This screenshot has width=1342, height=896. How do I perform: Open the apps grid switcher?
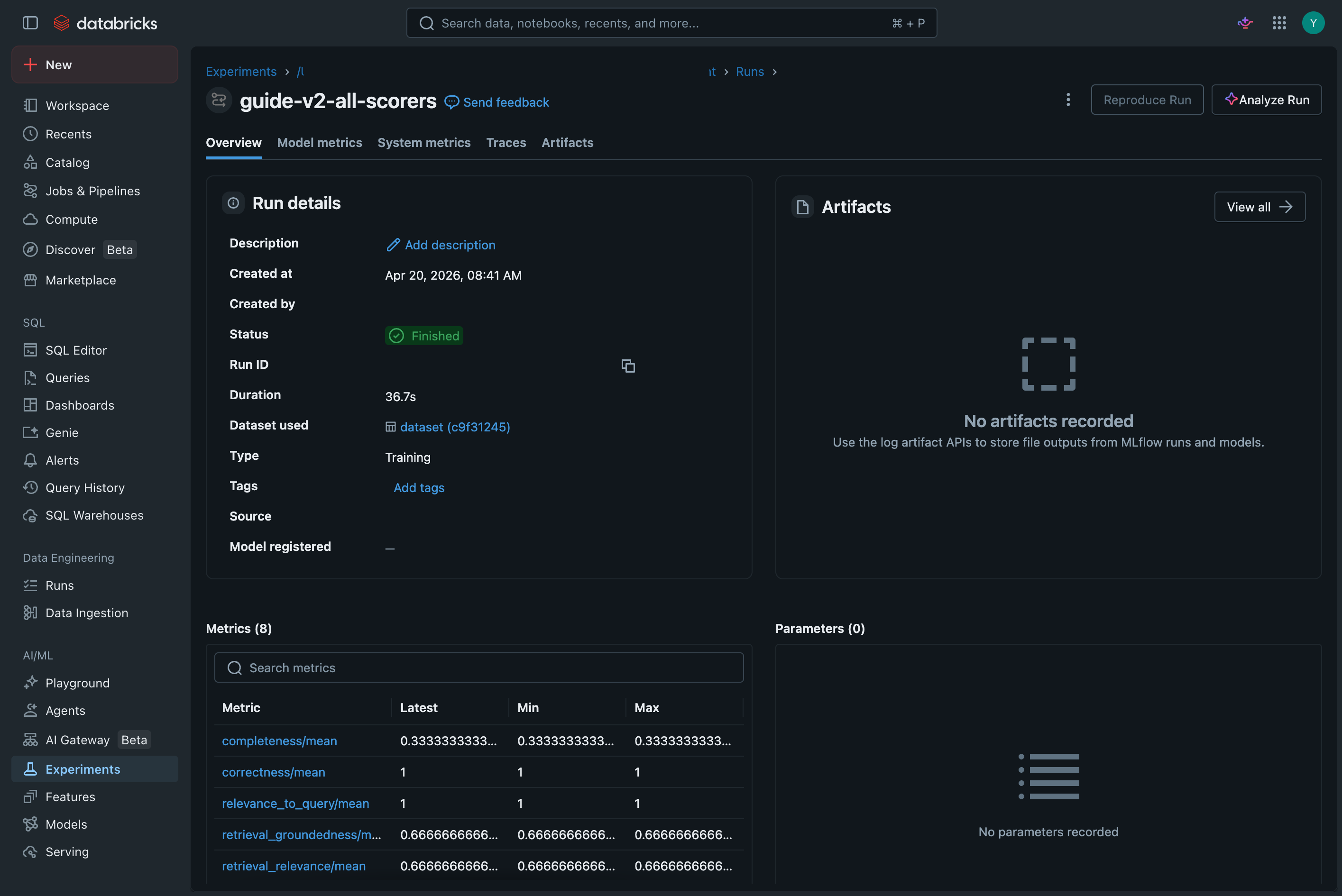pos(1279,23)
